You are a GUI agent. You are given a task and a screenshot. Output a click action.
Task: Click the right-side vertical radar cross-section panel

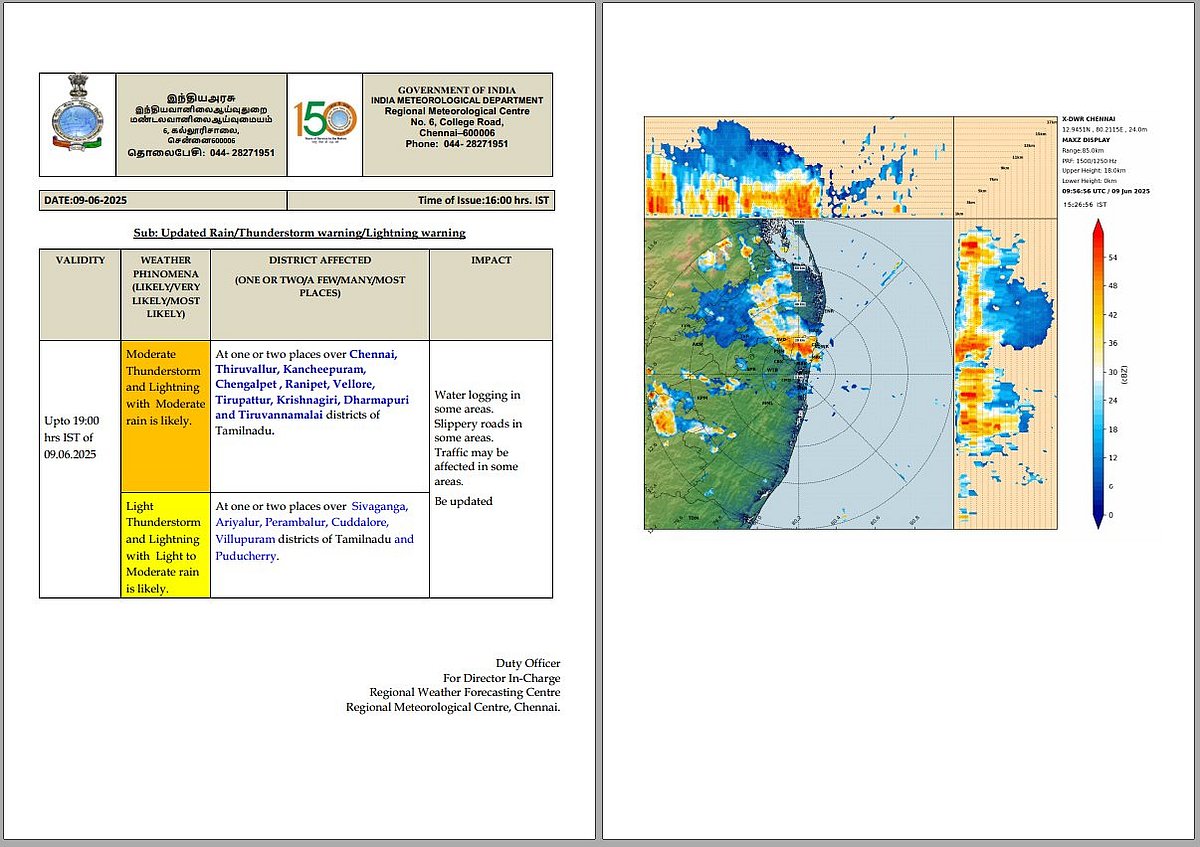(x=1005, y=374)
